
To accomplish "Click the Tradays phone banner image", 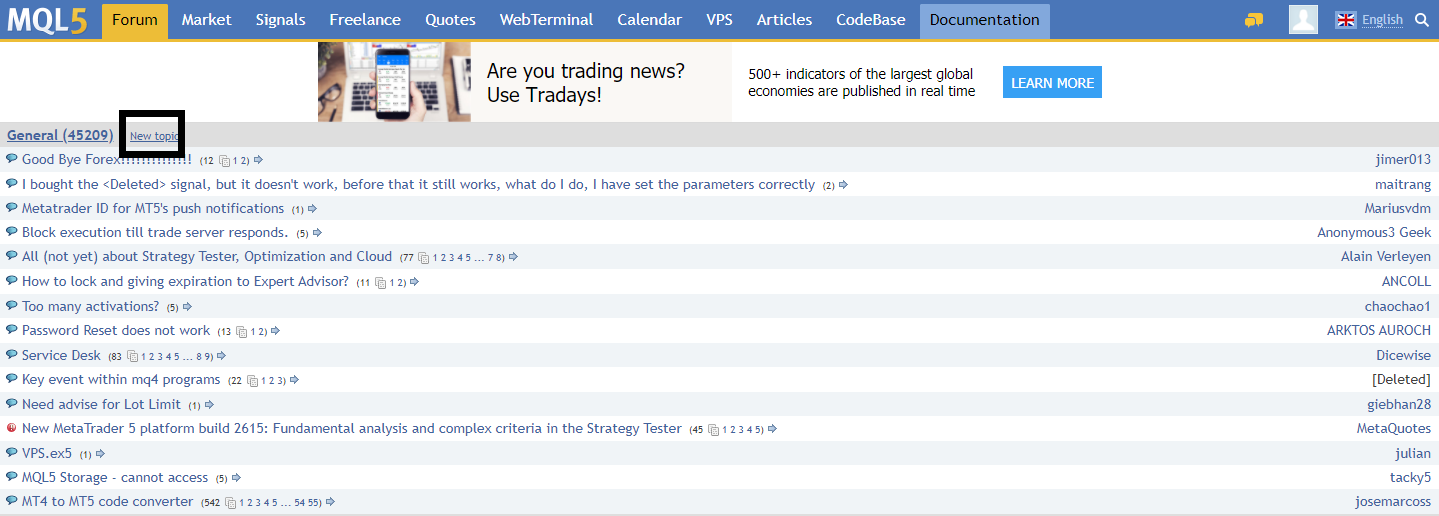I will coord(394,82).
